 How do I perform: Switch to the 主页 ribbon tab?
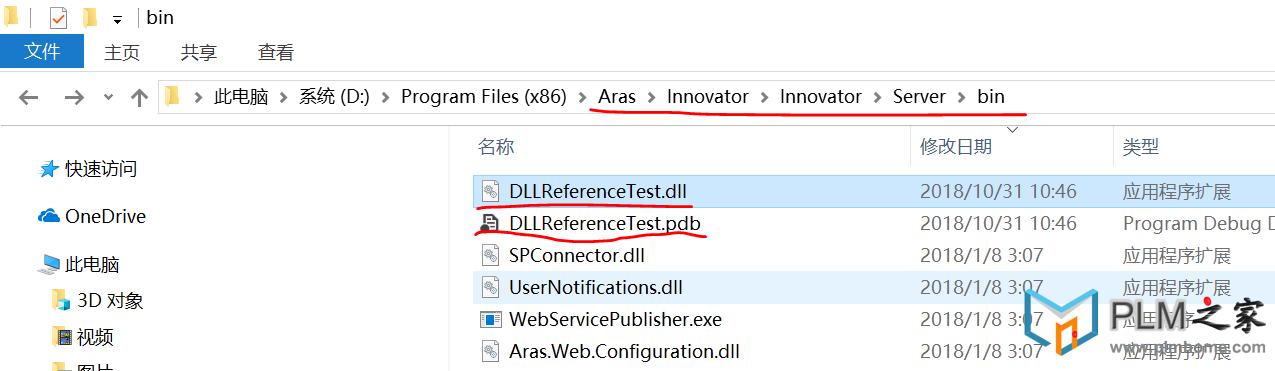click(122, 52)
